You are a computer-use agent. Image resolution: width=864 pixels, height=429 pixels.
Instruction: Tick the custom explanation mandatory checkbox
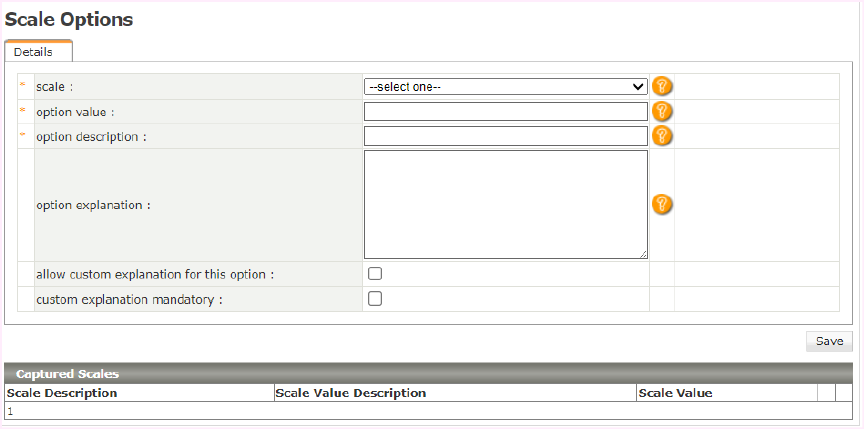[x=375, y=298]
